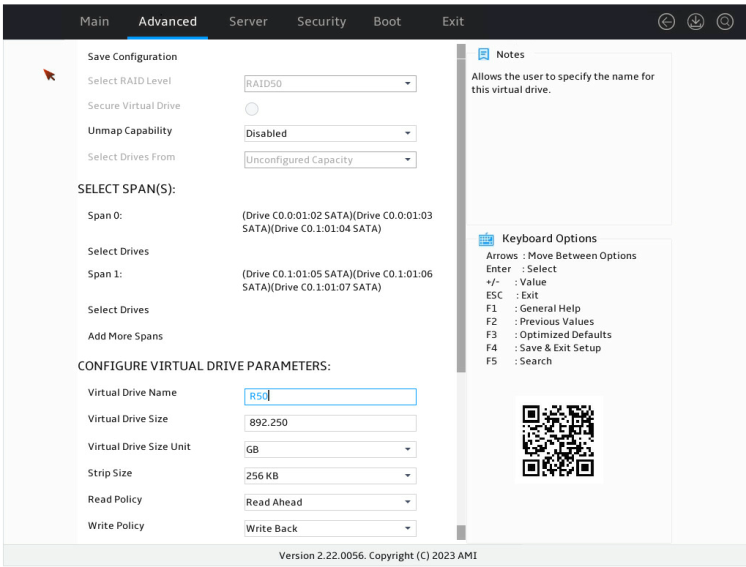Open the Virtual Drive Size Unit dropdown
The height and width of the screenshot is (567, 746).
[330, 450]
